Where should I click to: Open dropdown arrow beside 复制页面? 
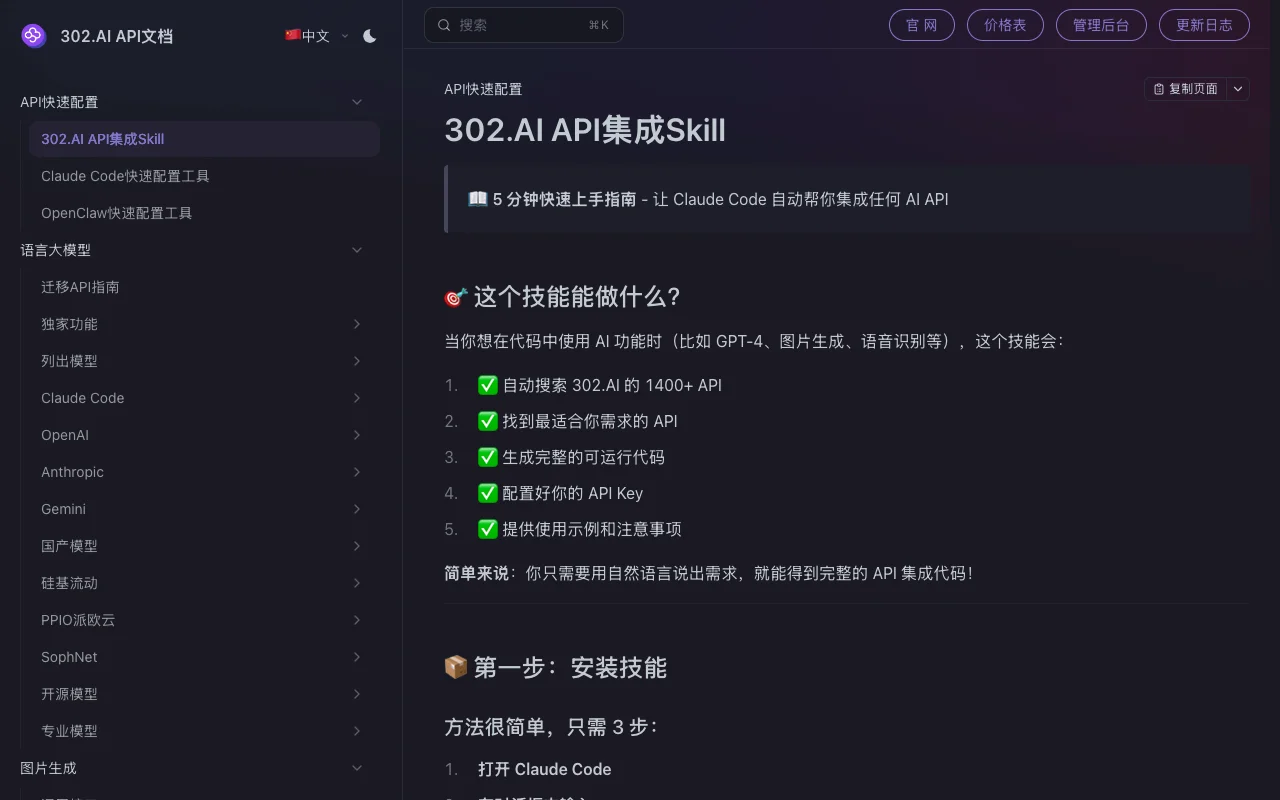[x=1238, y=89]
